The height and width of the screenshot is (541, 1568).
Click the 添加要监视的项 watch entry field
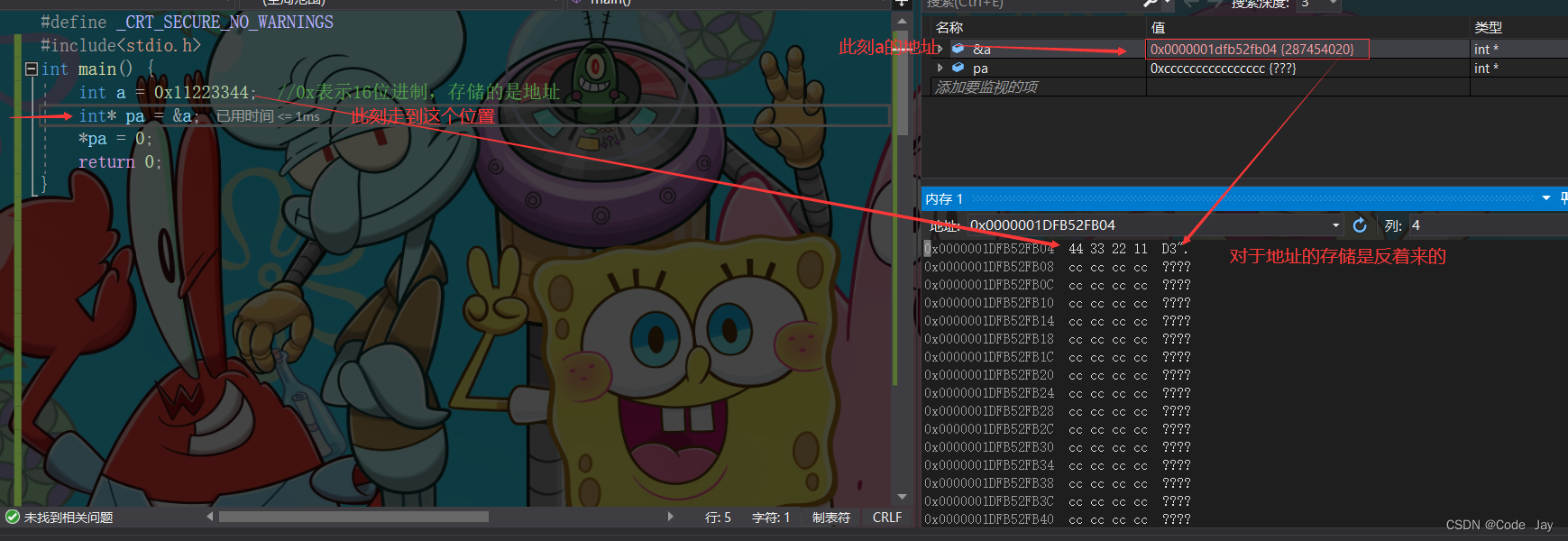(x=1037, y=87)
